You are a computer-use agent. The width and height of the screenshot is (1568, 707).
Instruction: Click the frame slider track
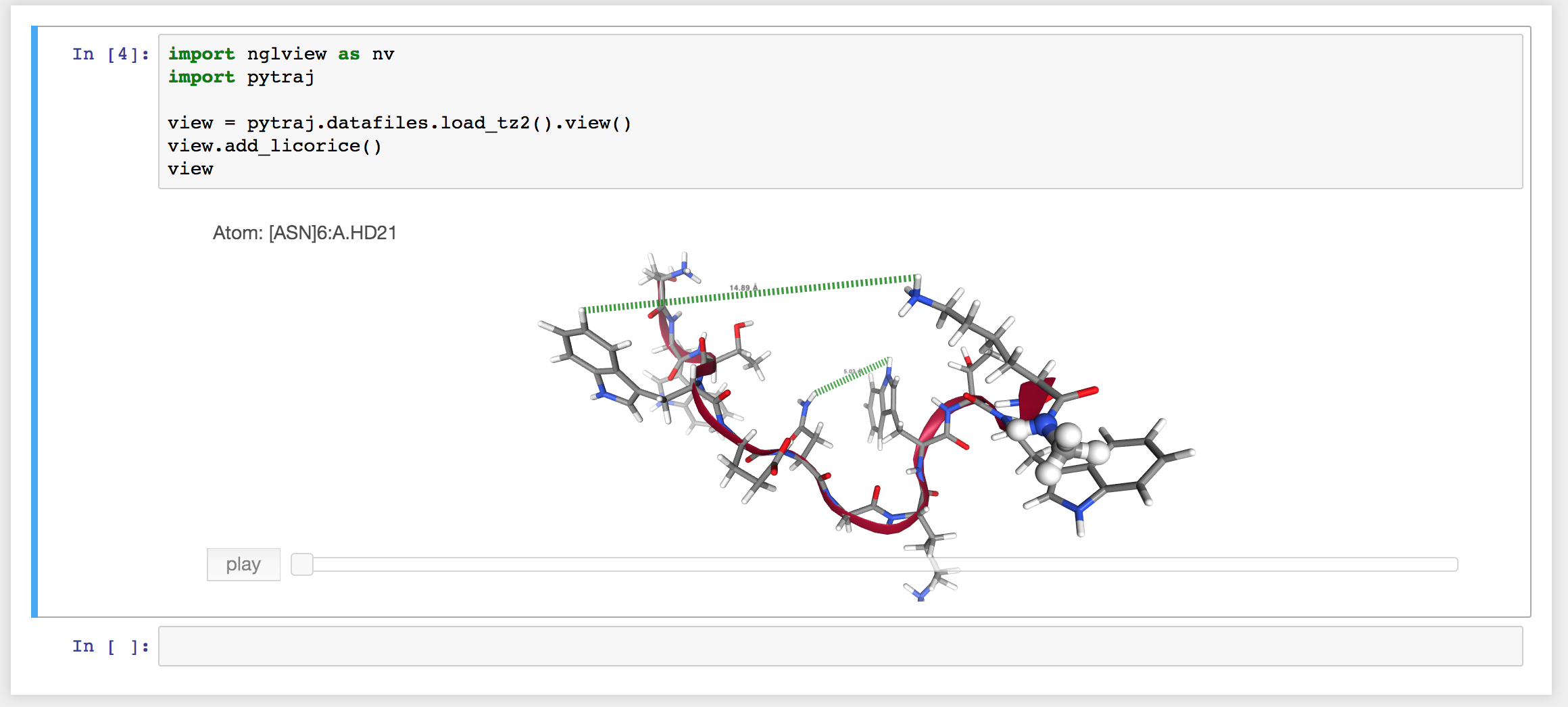coord(875,564)
